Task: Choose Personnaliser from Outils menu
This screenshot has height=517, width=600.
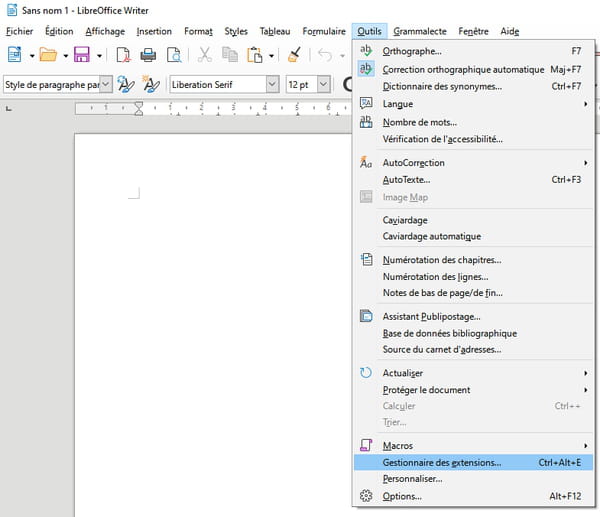Action: pyautogui.click(x=473, y=479)
